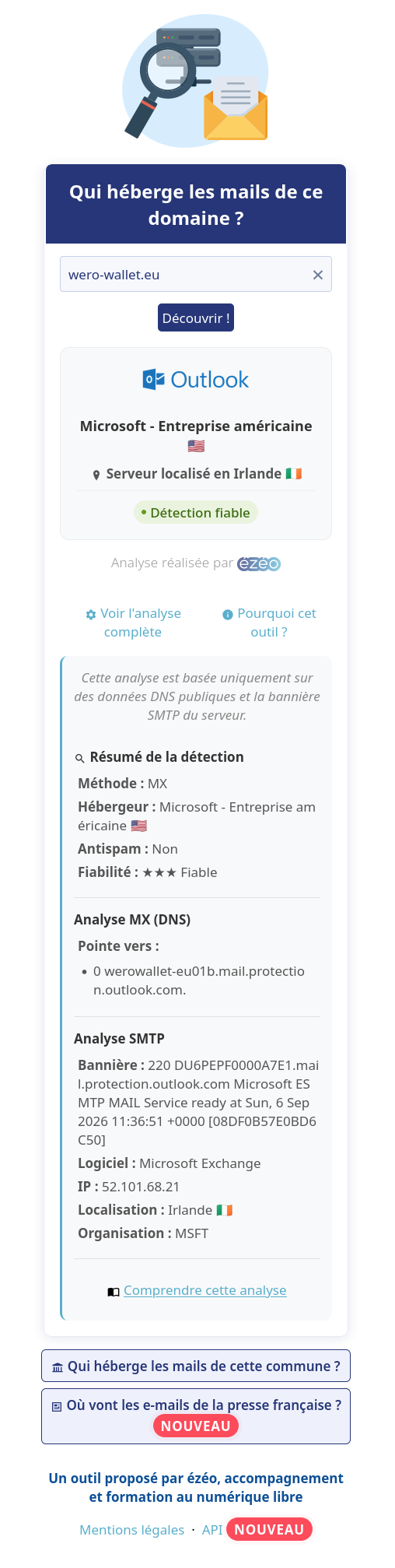Click the Découvrir ! button
This screenshot has width=395, height=1568.
196,317
